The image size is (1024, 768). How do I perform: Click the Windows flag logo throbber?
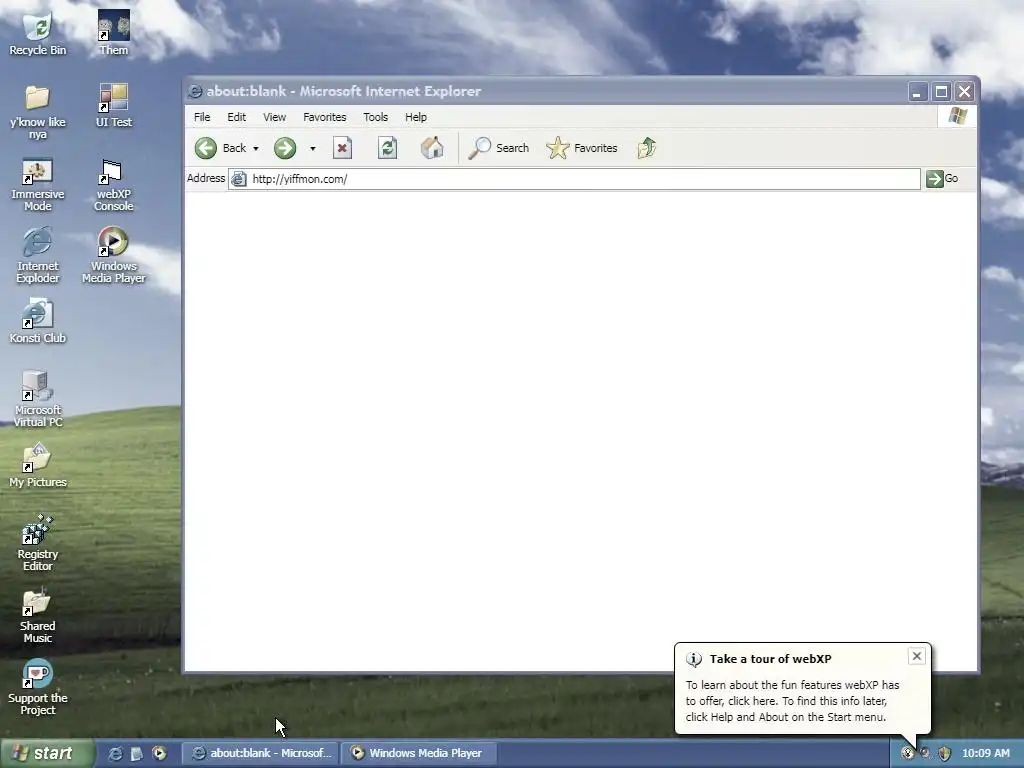pyautogui.click(x=957, y=116)
